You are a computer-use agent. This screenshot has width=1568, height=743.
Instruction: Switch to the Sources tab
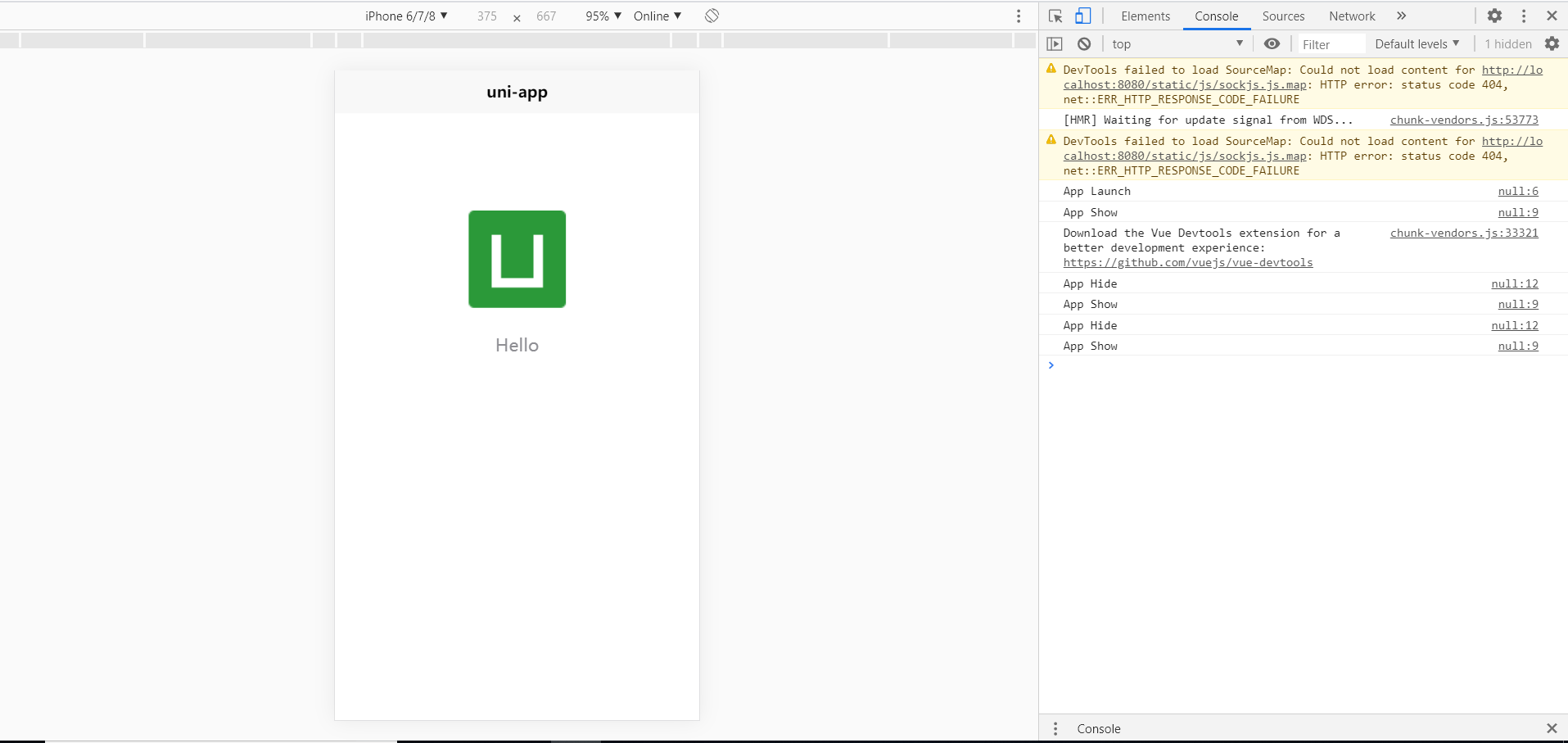point(1283,16)
